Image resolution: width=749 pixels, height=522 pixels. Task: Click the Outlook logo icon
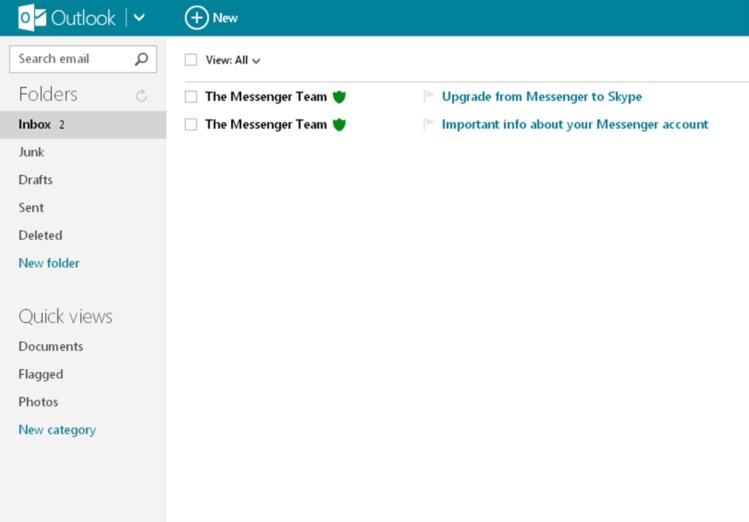pos(32,18)
